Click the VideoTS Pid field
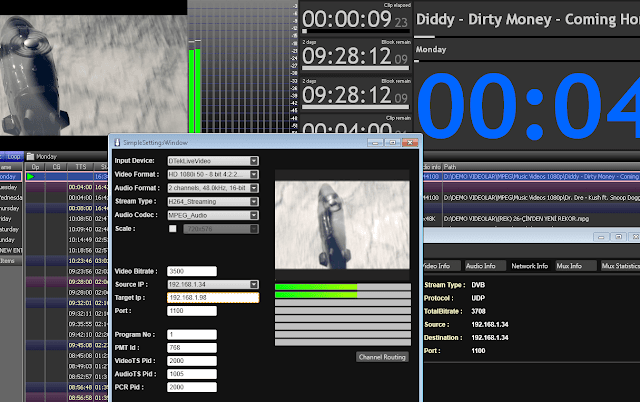This screenshot has width=640, height=402. [192, 361]
